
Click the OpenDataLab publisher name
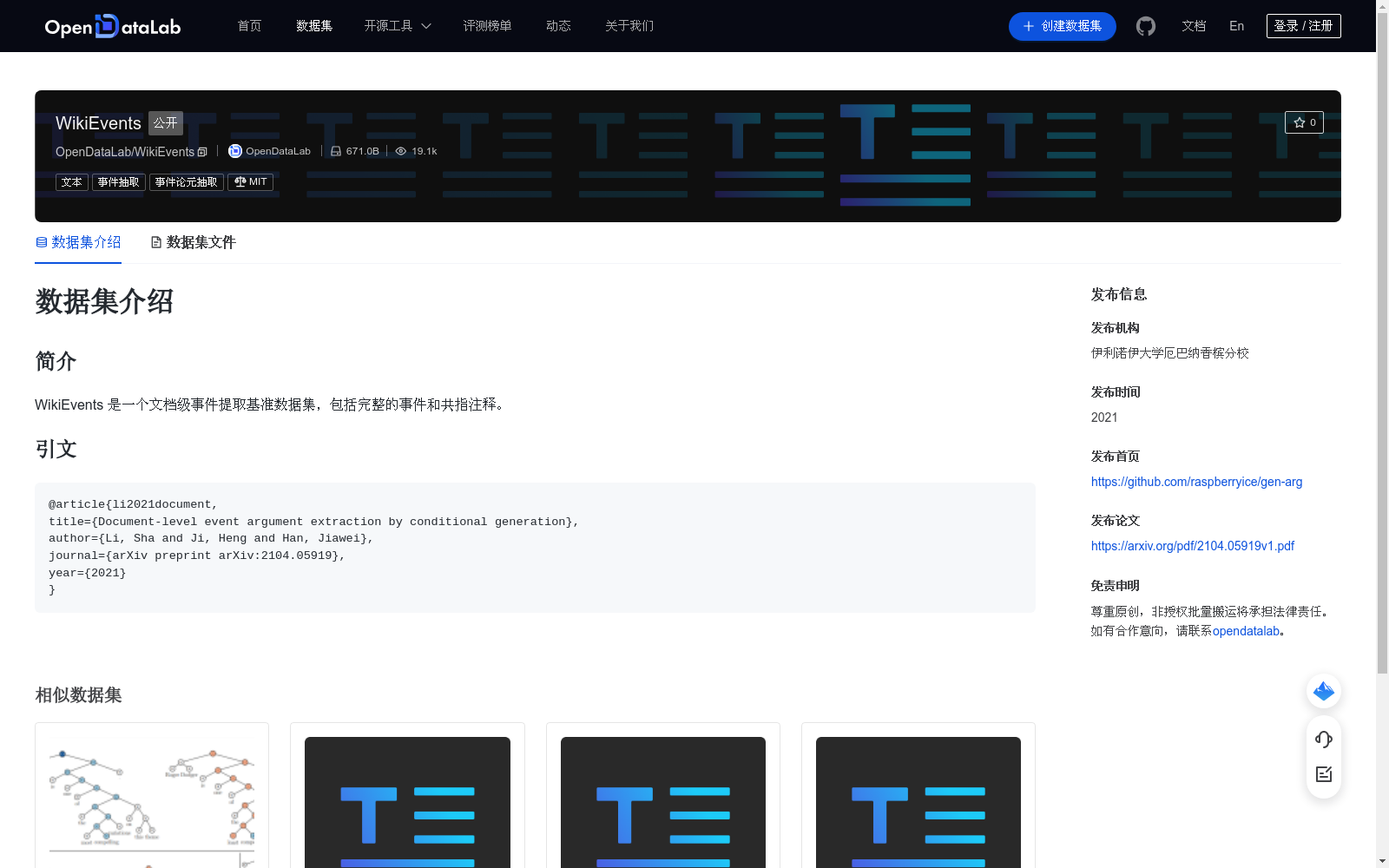coord(278,151)
